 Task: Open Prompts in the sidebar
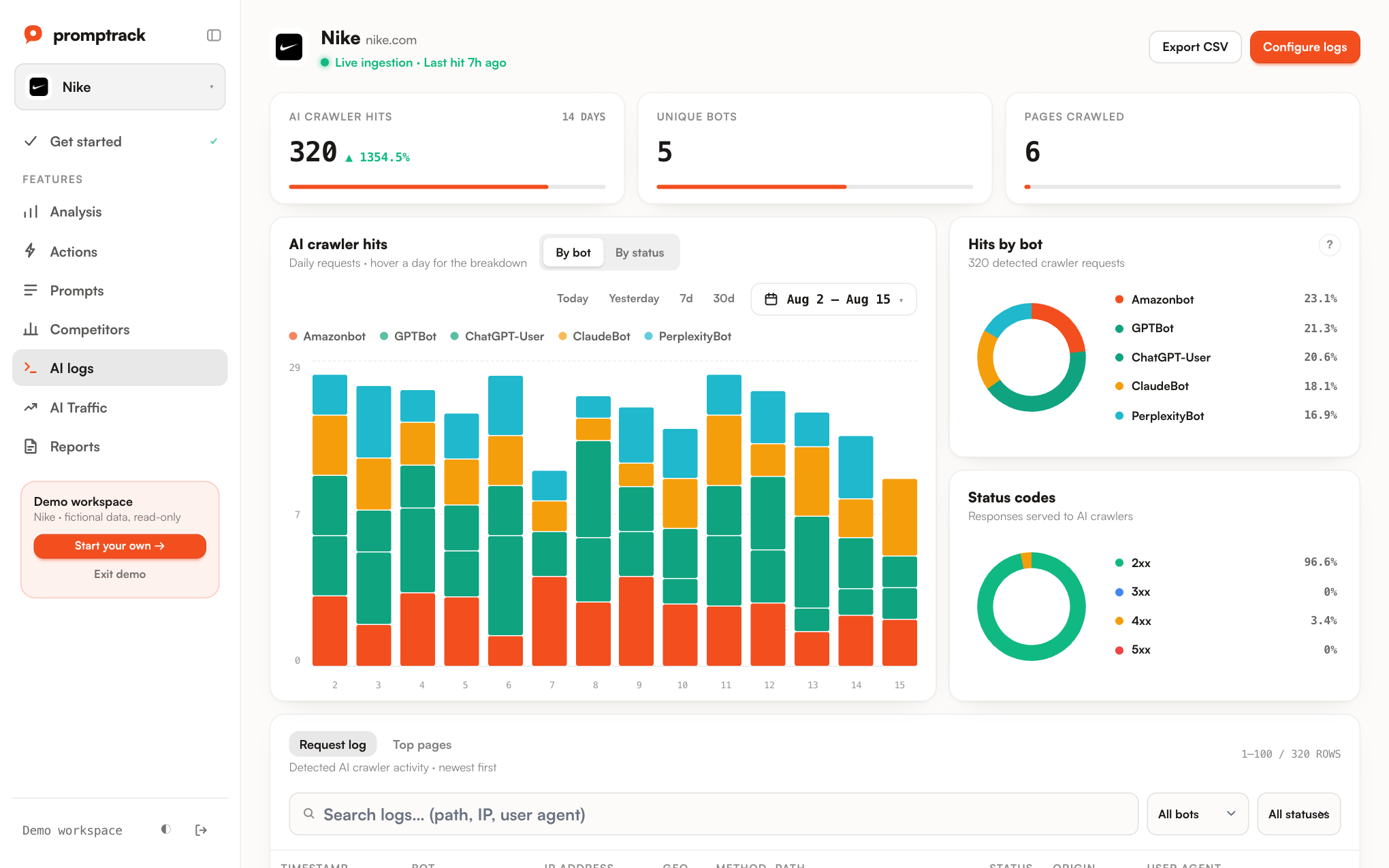[x=120, y=291]
